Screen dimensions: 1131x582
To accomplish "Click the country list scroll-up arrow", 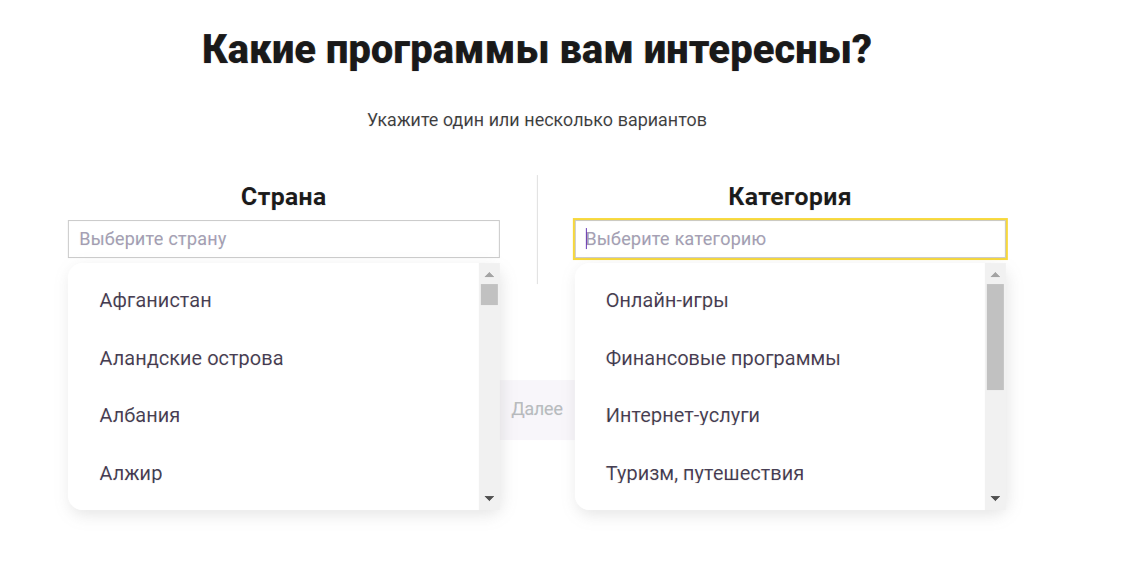I will [x=489, y=274].
